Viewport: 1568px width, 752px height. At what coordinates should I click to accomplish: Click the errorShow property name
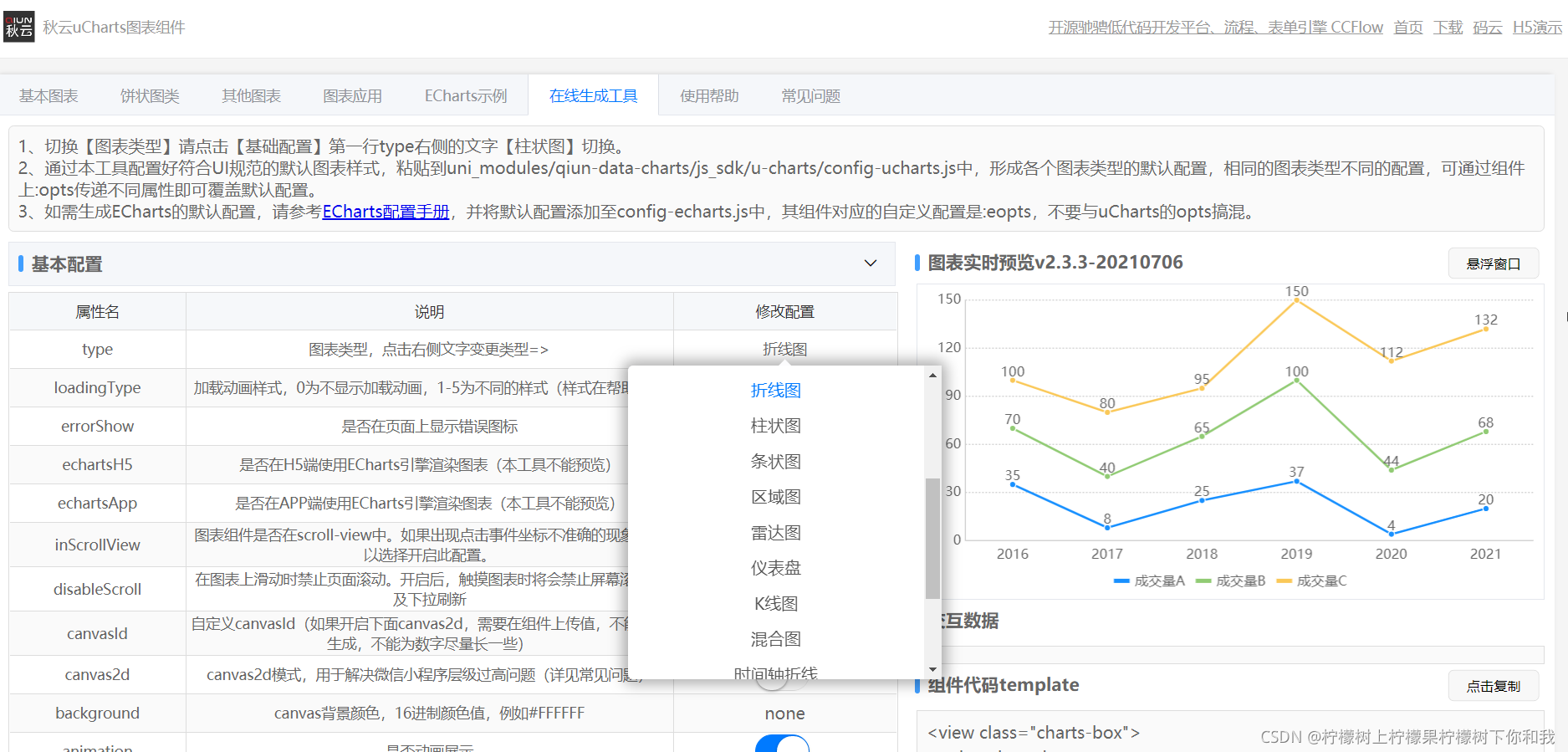97,427
